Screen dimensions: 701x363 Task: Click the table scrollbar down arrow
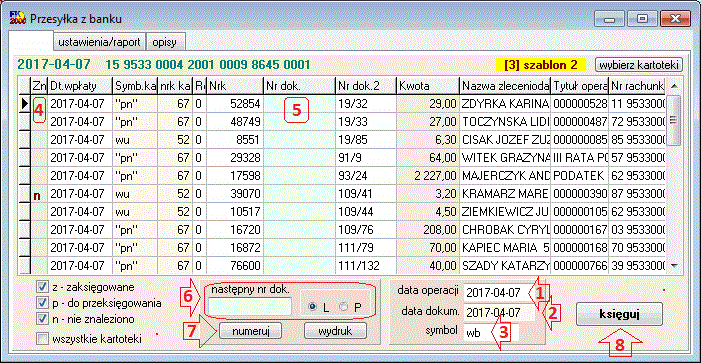[674, 266]
